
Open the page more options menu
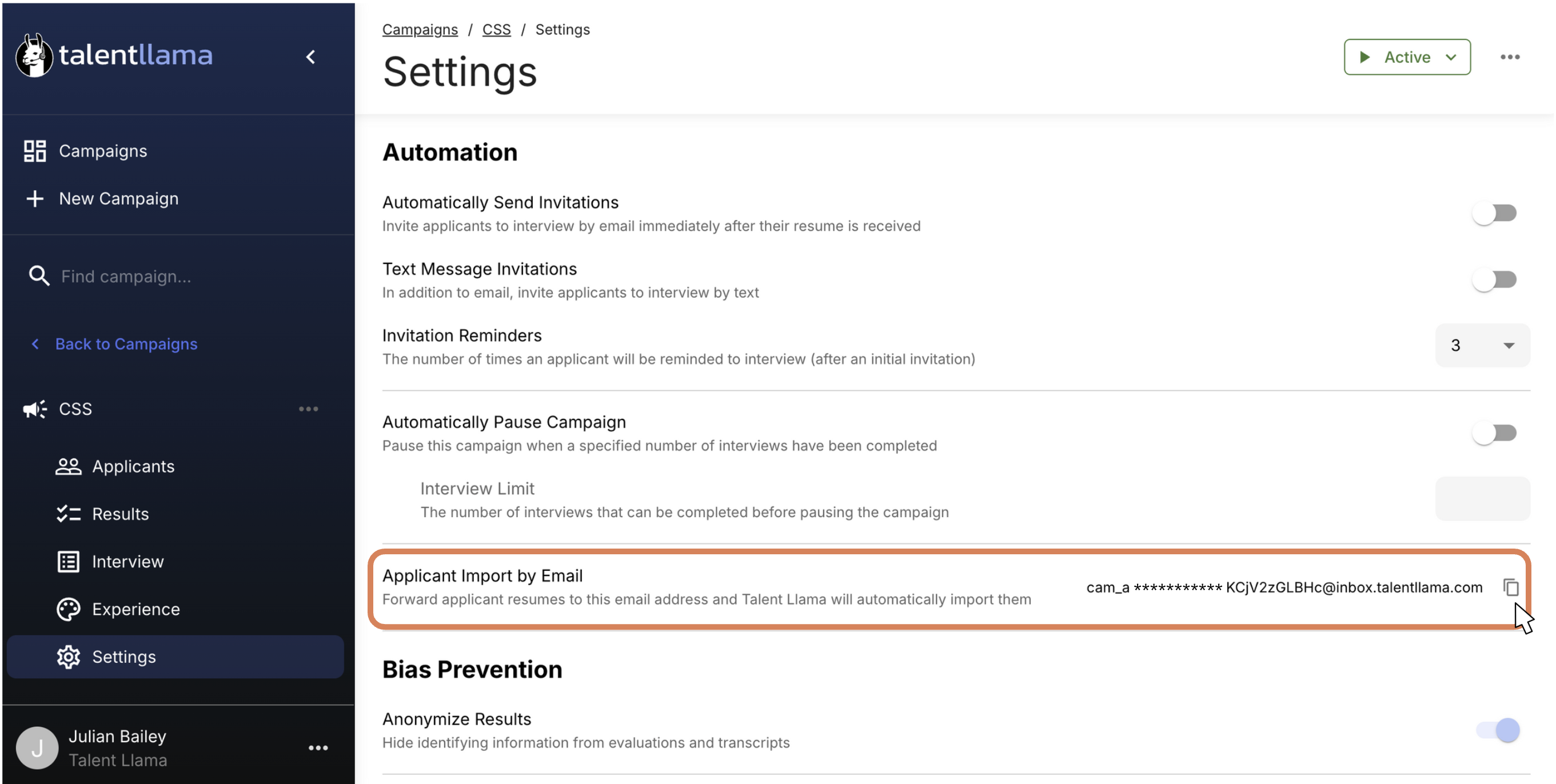tap(1510, 57)
